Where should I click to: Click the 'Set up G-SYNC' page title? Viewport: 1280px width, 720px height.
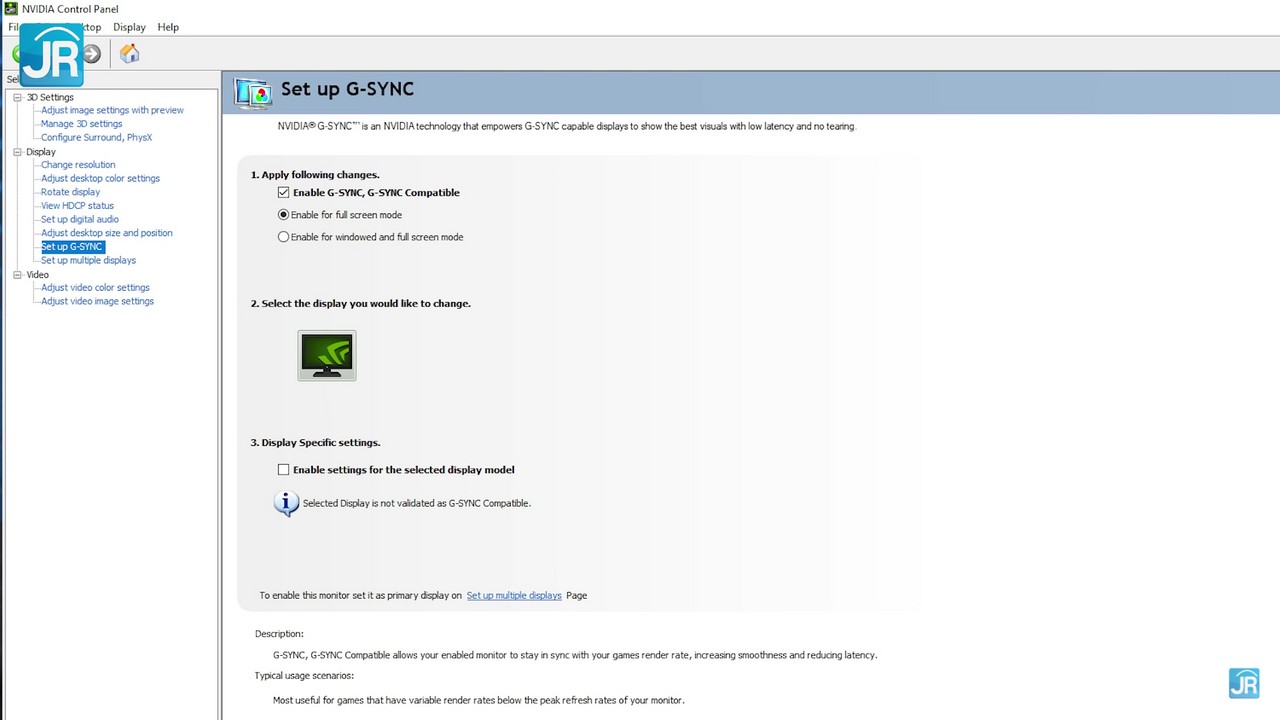[347, 89]
